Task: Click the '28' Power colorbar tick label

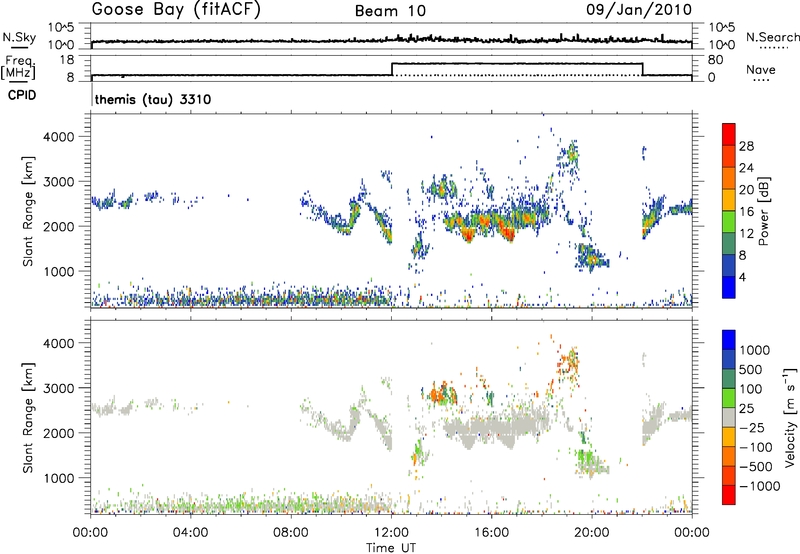Action: 746,146
